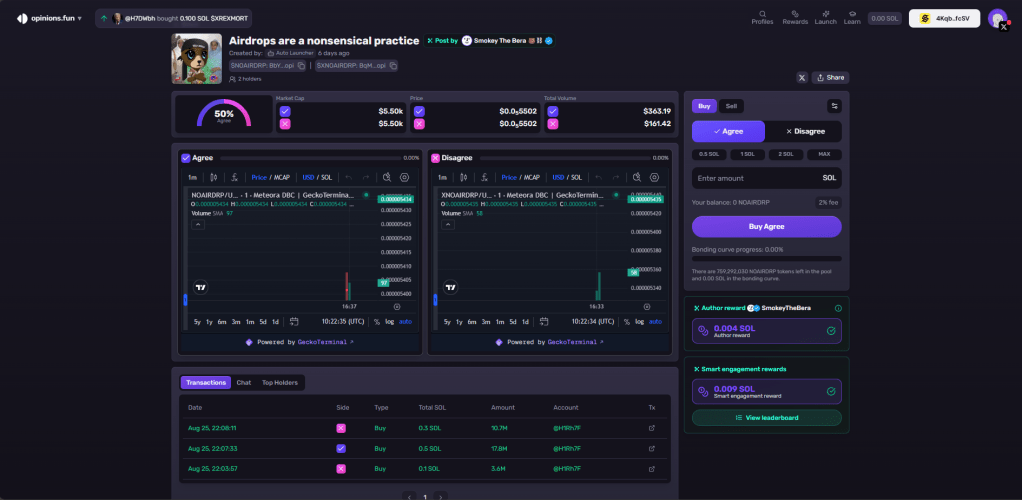This screenshot has width=1022, height=500.
Task: Open date range calendar in Agree chart
Action: pyautogui.click(x=294, y=321)
